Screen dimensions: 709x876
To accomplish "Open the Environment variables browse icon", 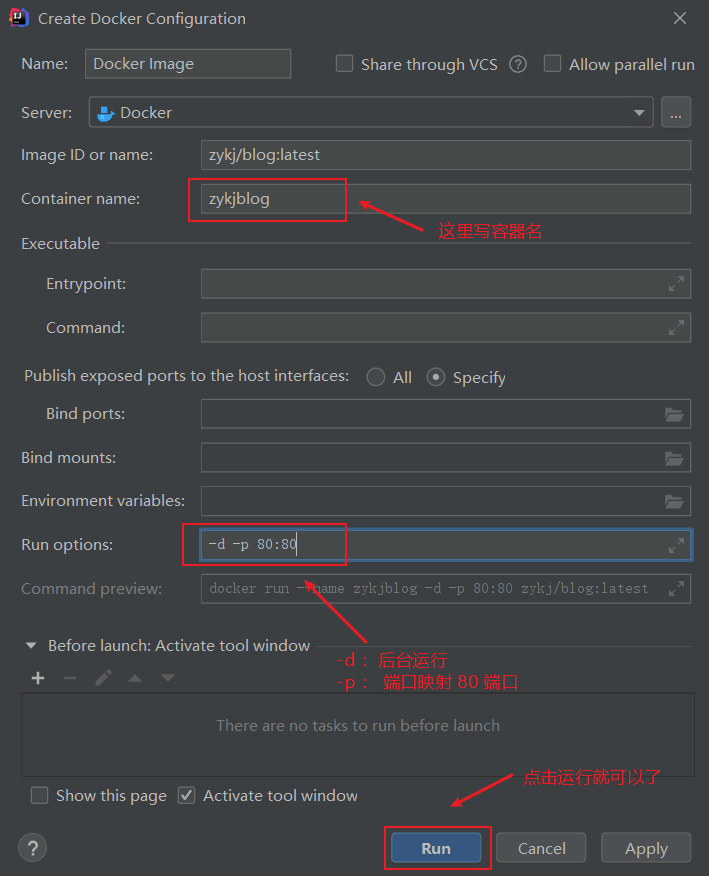I will 674,502.
